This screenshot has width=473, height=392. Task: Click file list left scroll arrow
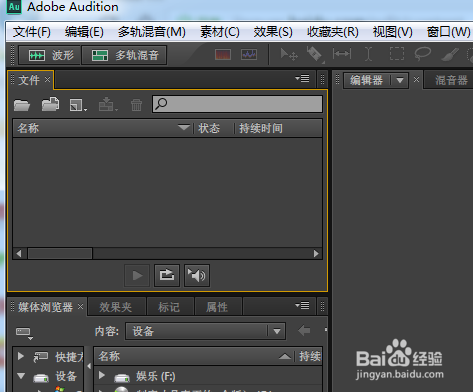[x=19, y=254]
